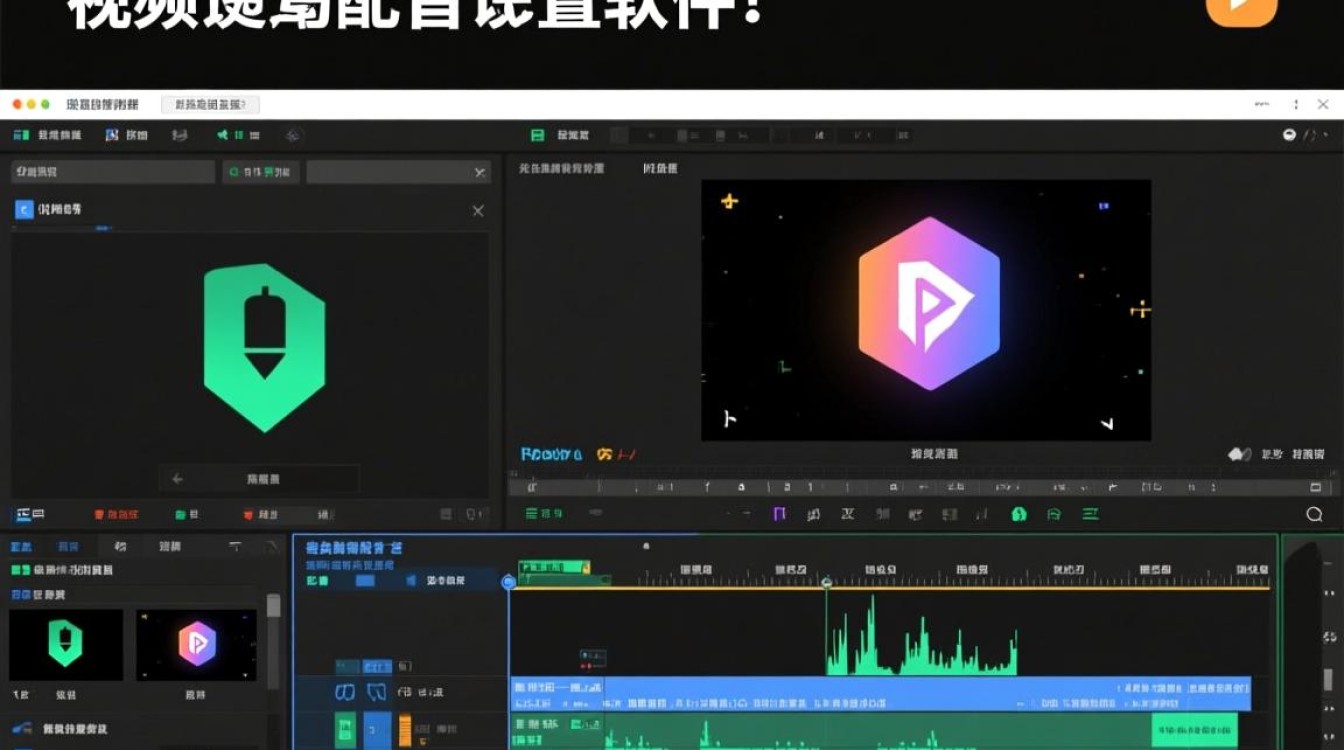Screen dimensions: 1344x750
Task: Open the vertical dots menu in title bar
Action: click(x=1296, y=104)
